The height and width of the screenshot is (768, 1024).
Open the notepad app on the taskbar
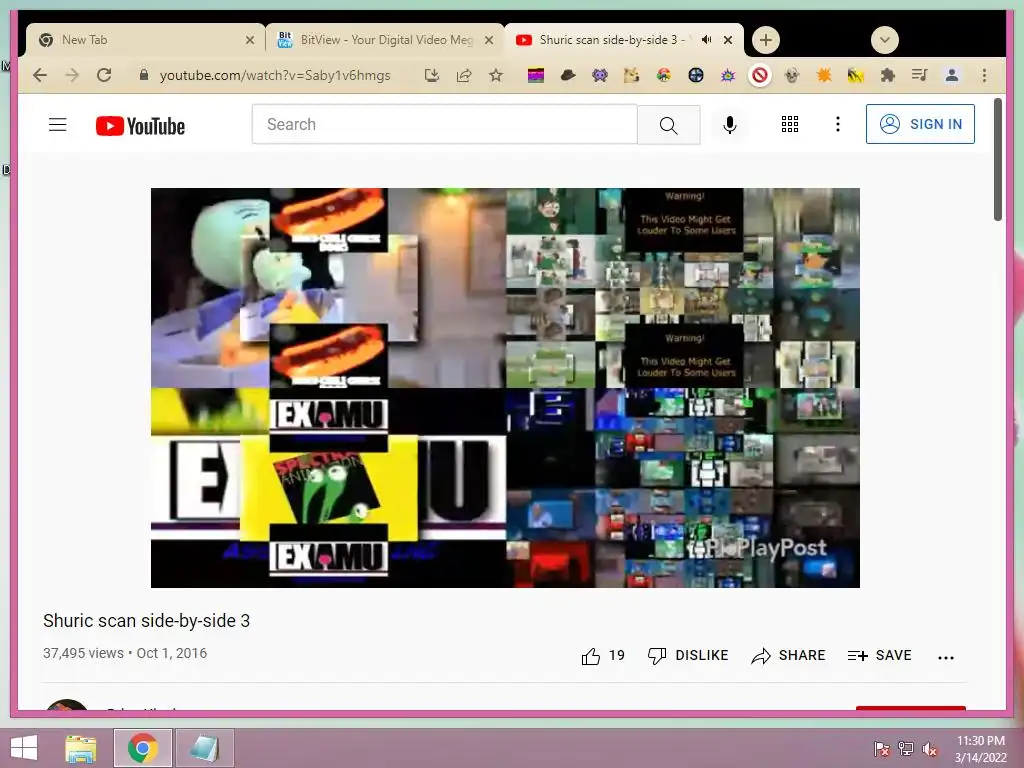click(x=204, y=748)
